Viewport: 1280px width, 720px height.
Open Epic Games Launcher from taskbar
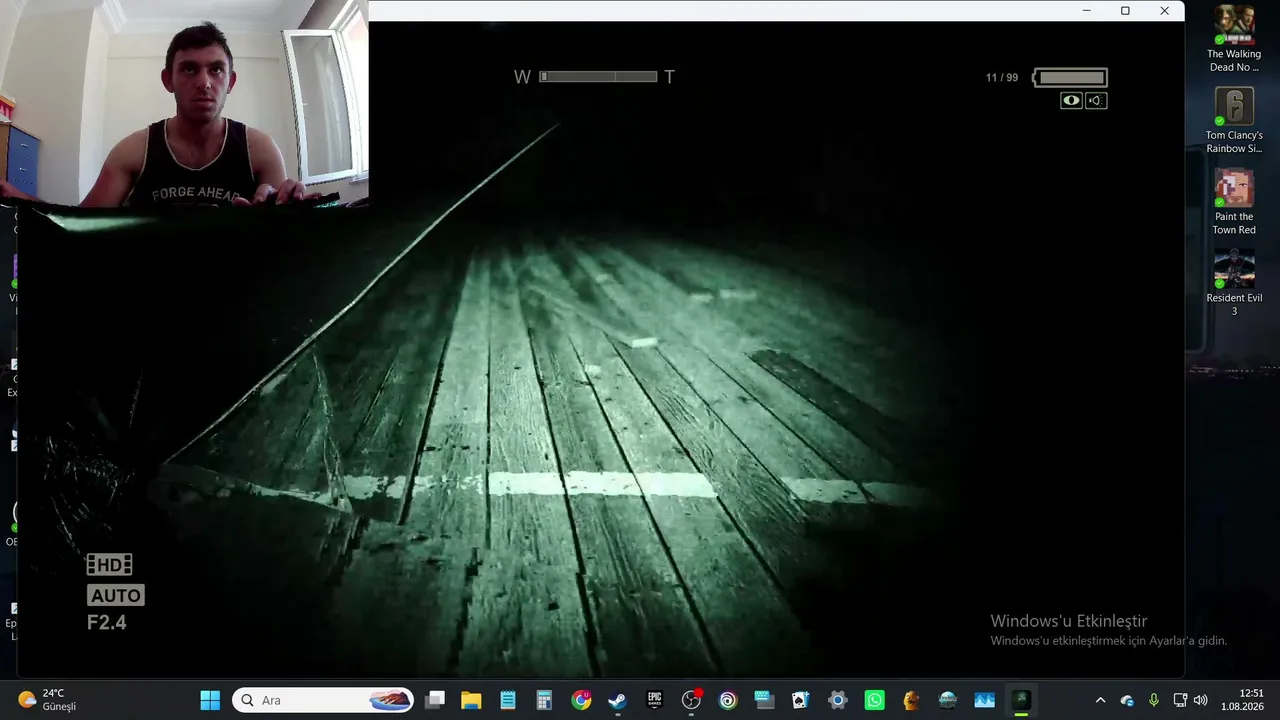(x=654, y=700)
